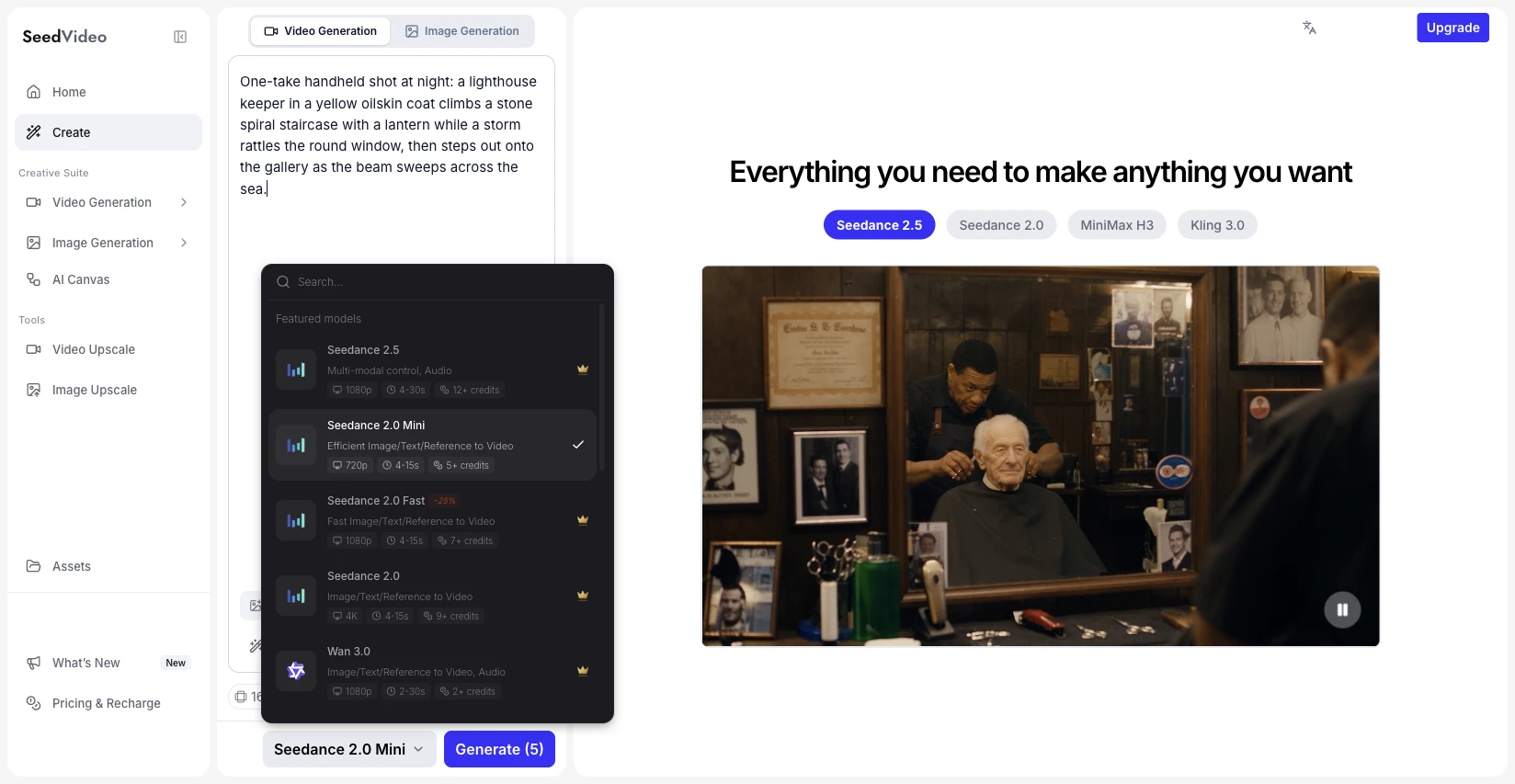This screenshot has height=784, width=1515.
Task: Select the Seedance 2.0 Fast model
Action: [x=433, y=520]
